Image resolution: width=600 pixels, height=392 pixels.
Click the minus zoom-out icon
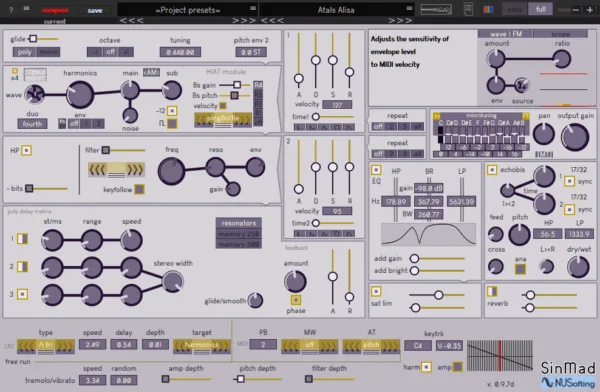click(576, 10)
